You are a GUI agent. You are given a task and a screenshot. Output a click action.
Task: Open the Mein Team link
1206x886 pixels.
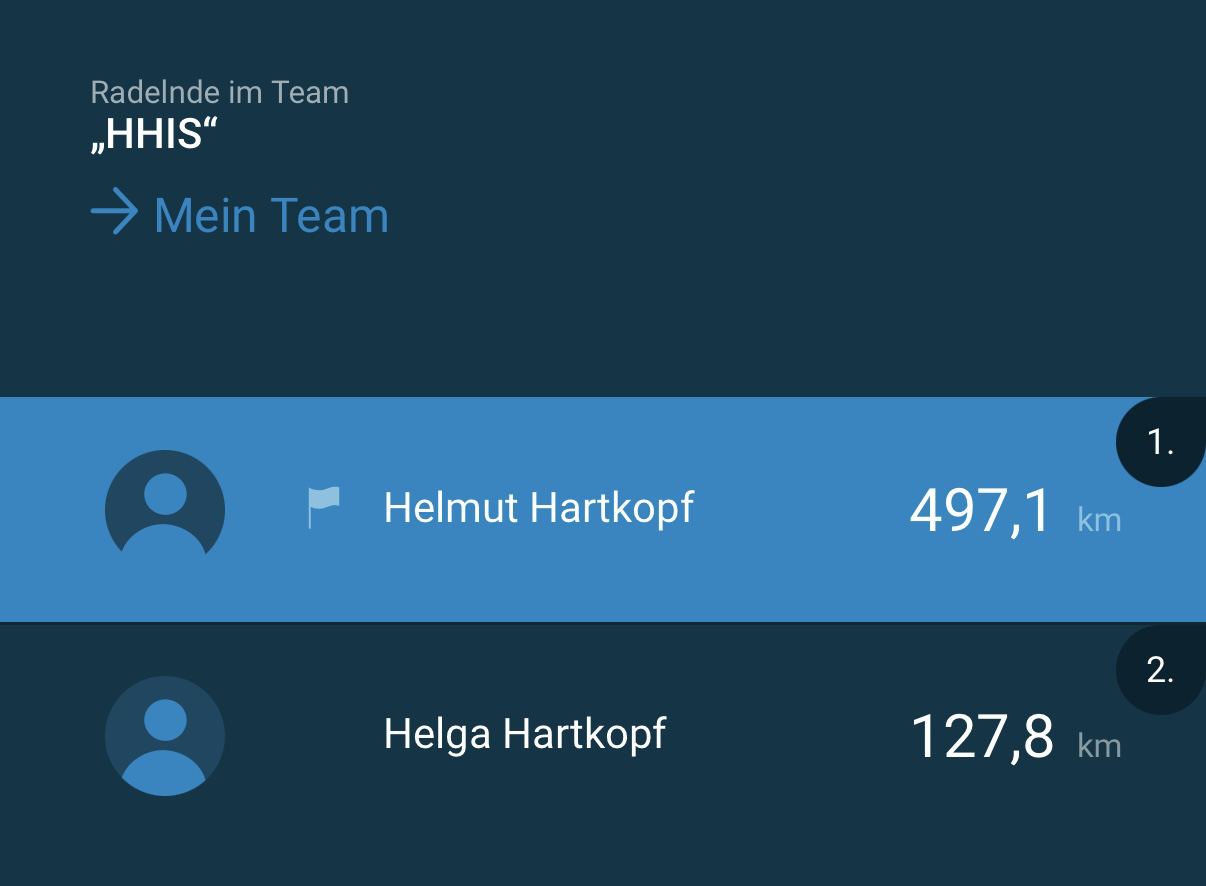click(239, 215)
